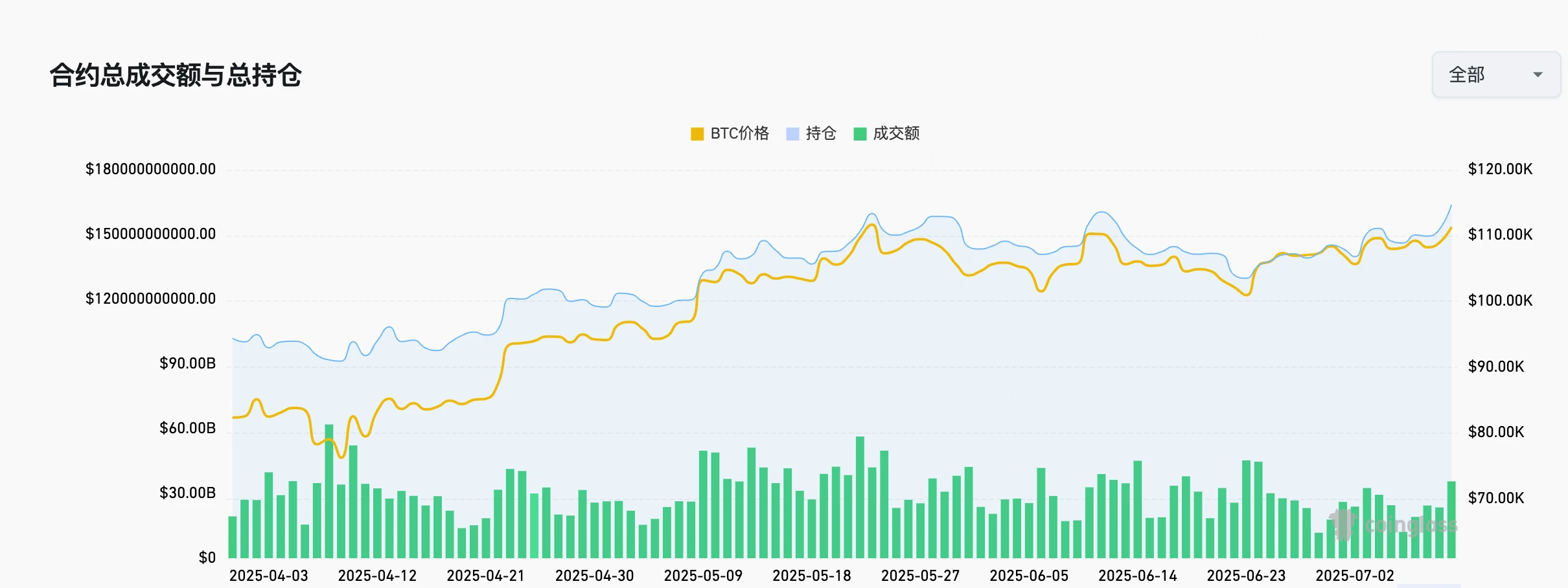Click the 2025-07-02 date label on the x-axis
1568x588 pixels.
point(1354,576)
